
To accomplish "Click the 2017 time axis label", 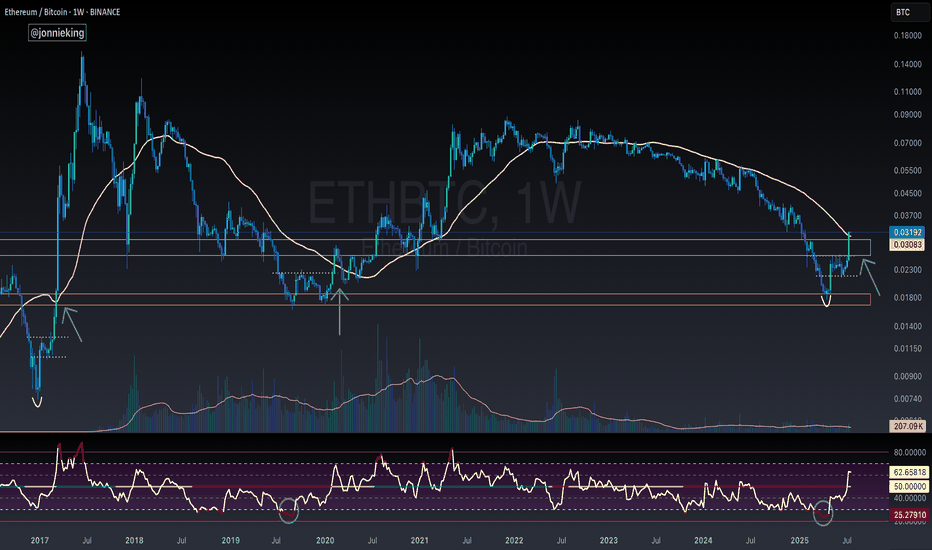I will (40, 540).
